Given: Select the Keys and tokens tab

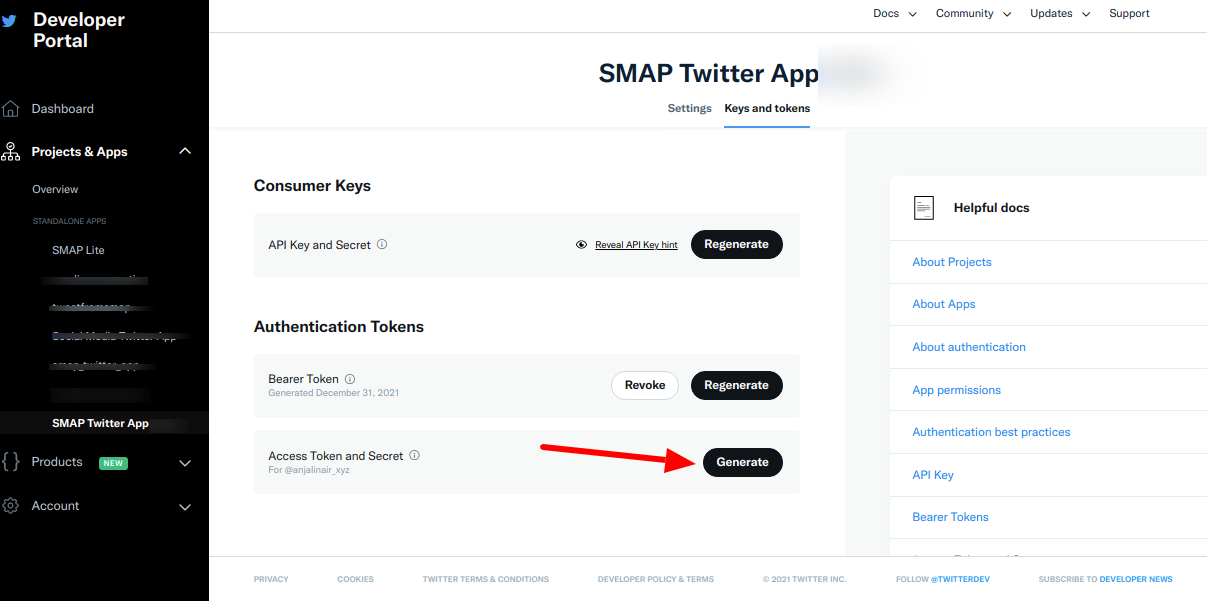Looking at the screenshot, I should point(767,108).
